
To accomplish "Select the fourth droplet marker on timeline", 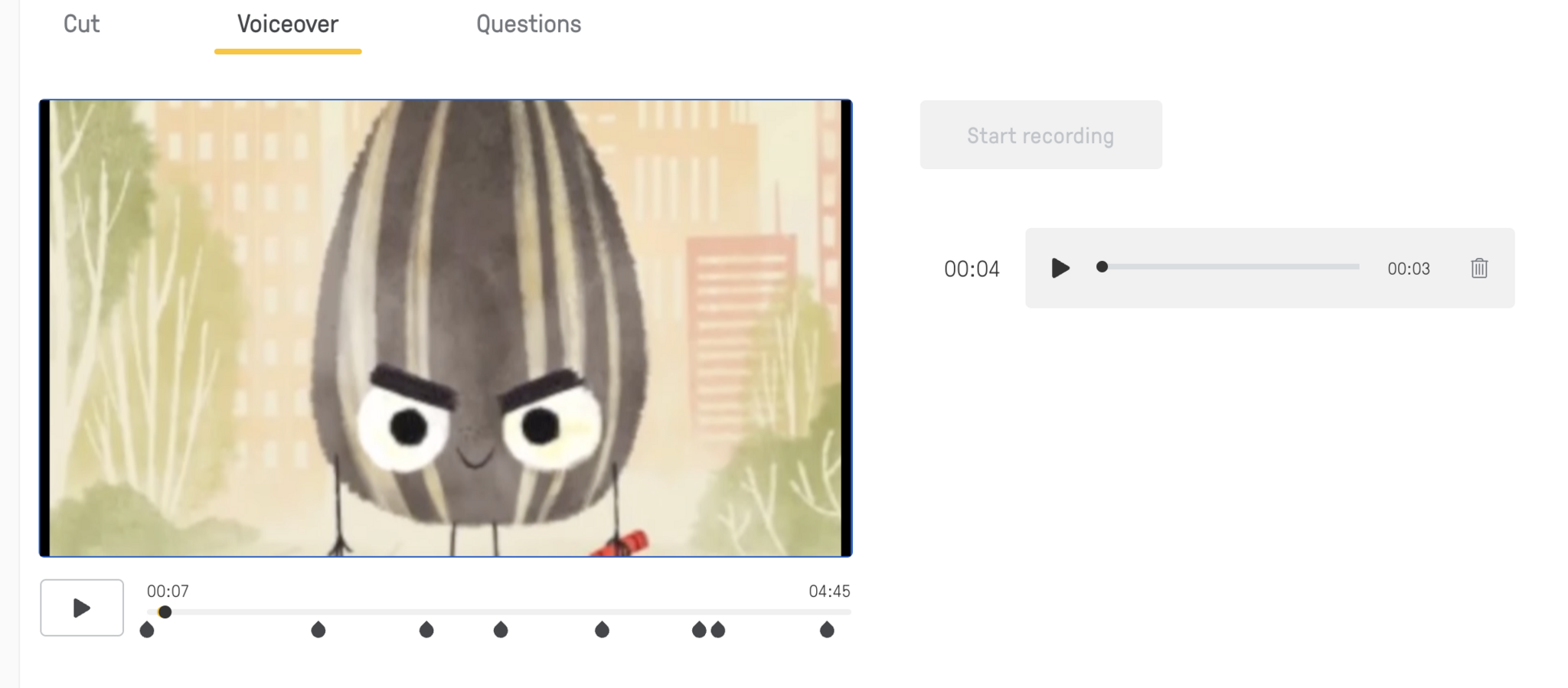I will click(501, 630).
